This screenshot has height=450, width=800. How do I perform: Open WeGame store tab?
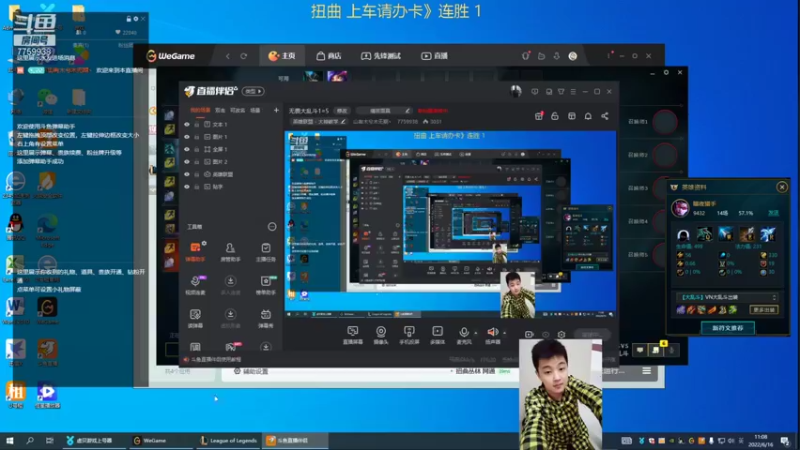click(x=329, y=56)
